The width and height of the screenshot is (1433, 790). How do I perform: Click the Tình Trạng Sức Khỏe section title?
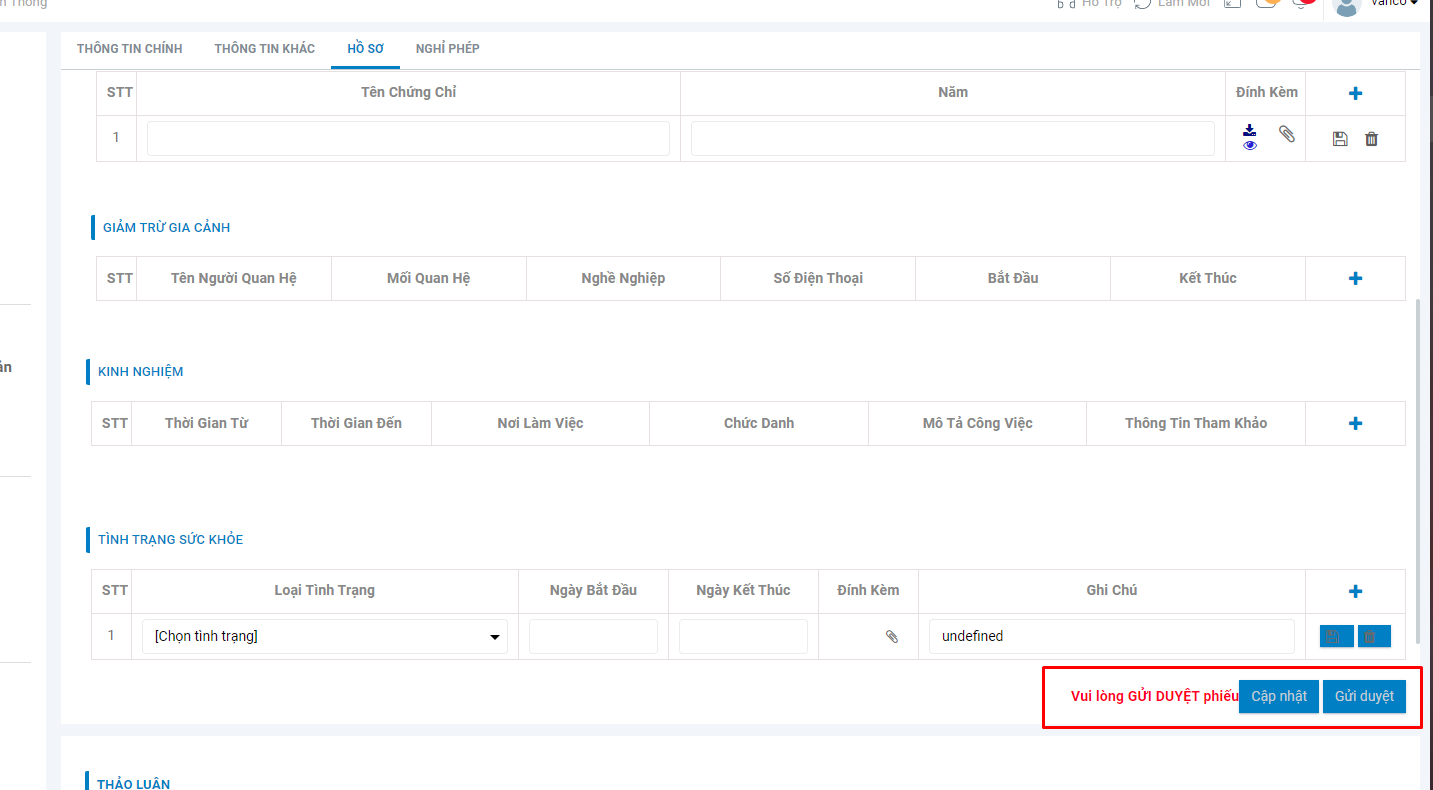[171, 540]
